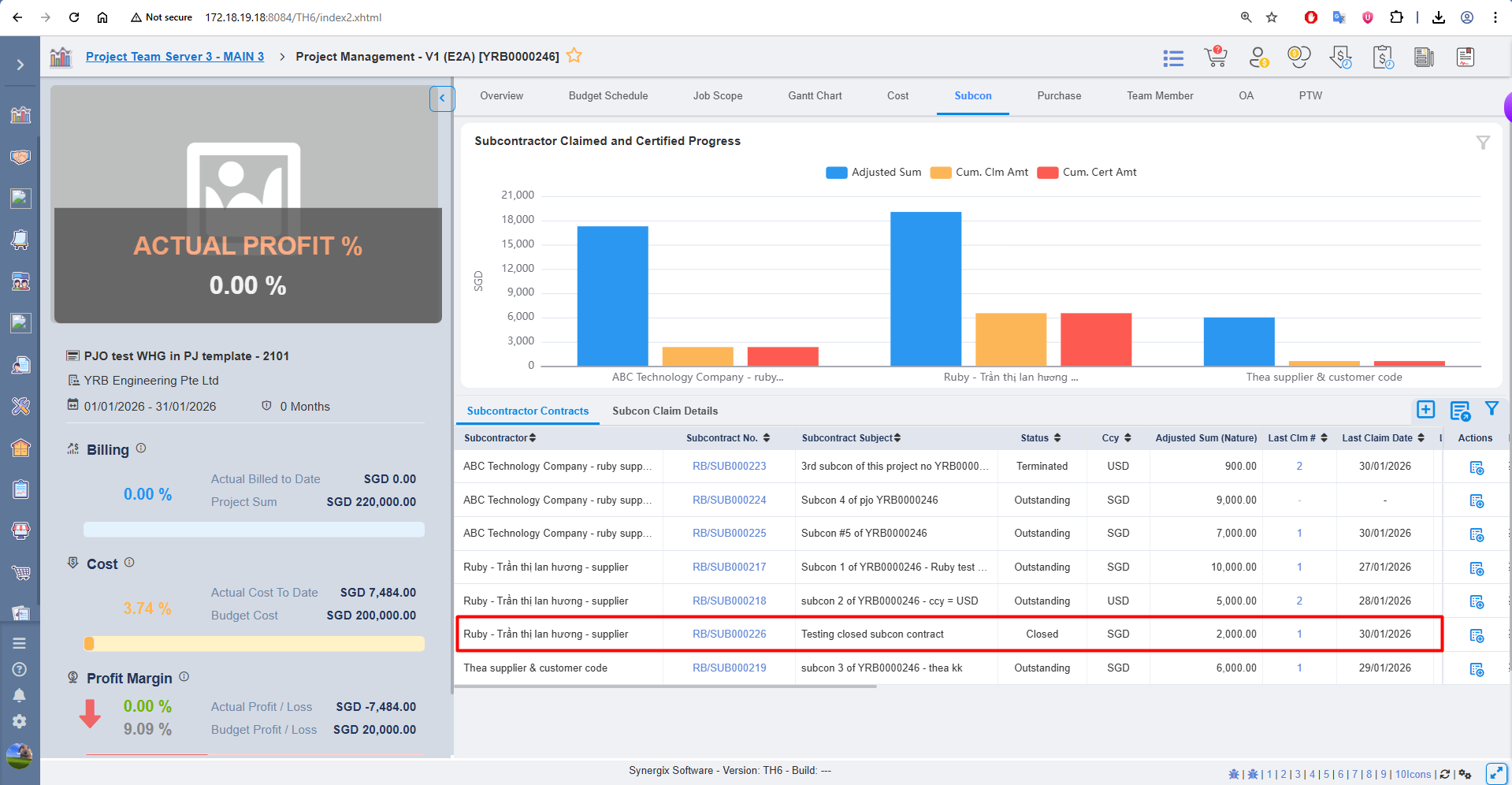Click the settings gear in left sidebar
This screenshot has height=785, width=1512.
coord(20,721)
